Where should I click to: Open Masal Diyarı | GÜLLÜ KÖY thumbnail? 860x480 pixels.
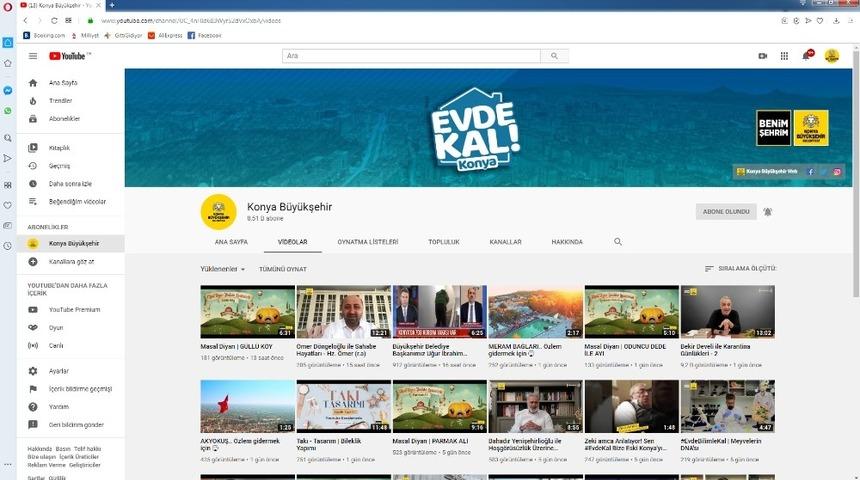(247, 312)
